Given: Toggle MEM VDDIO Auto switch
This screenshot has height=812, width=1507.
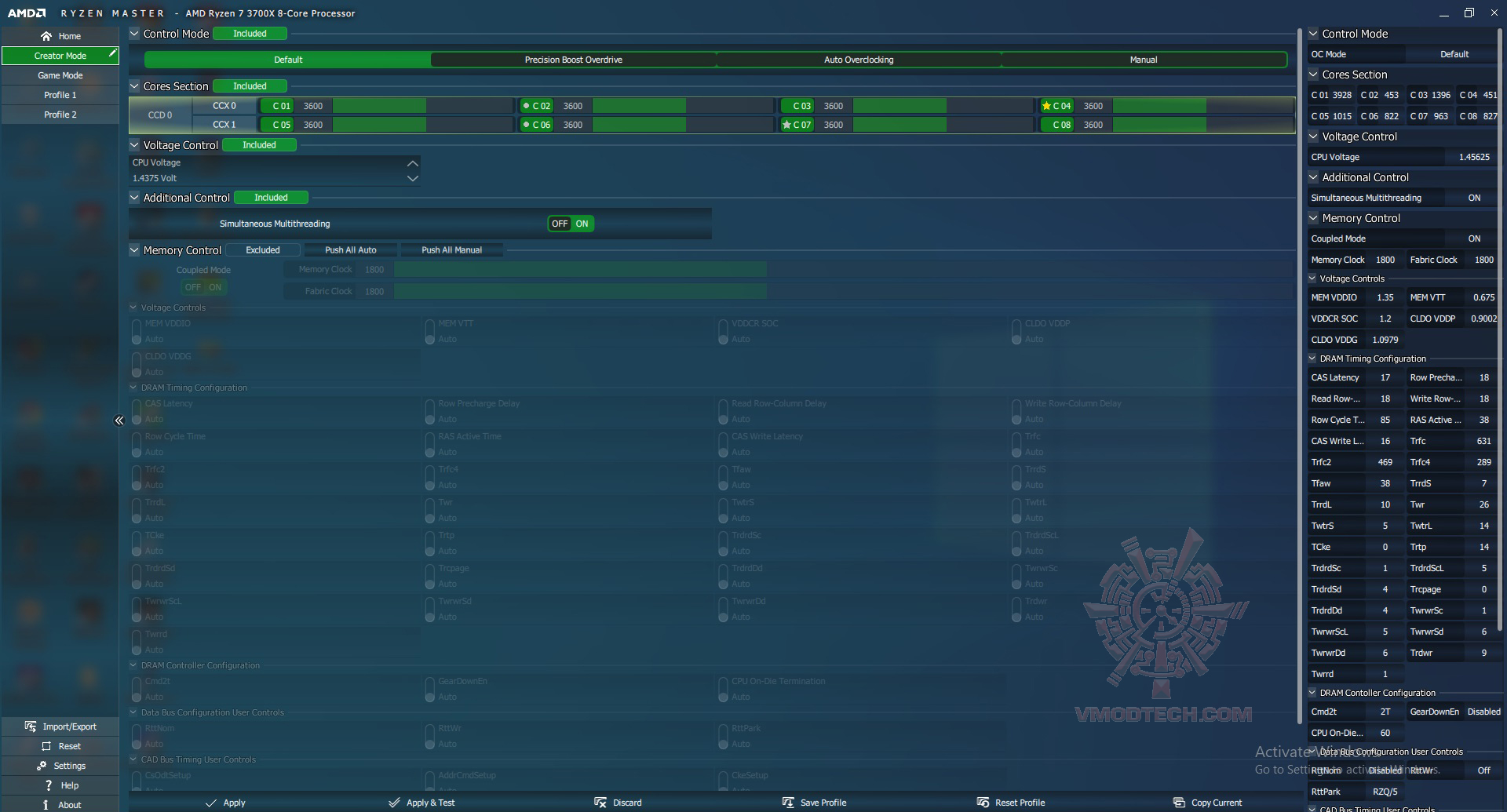Looking at the screenshot, I should click(x=137, y=331).
